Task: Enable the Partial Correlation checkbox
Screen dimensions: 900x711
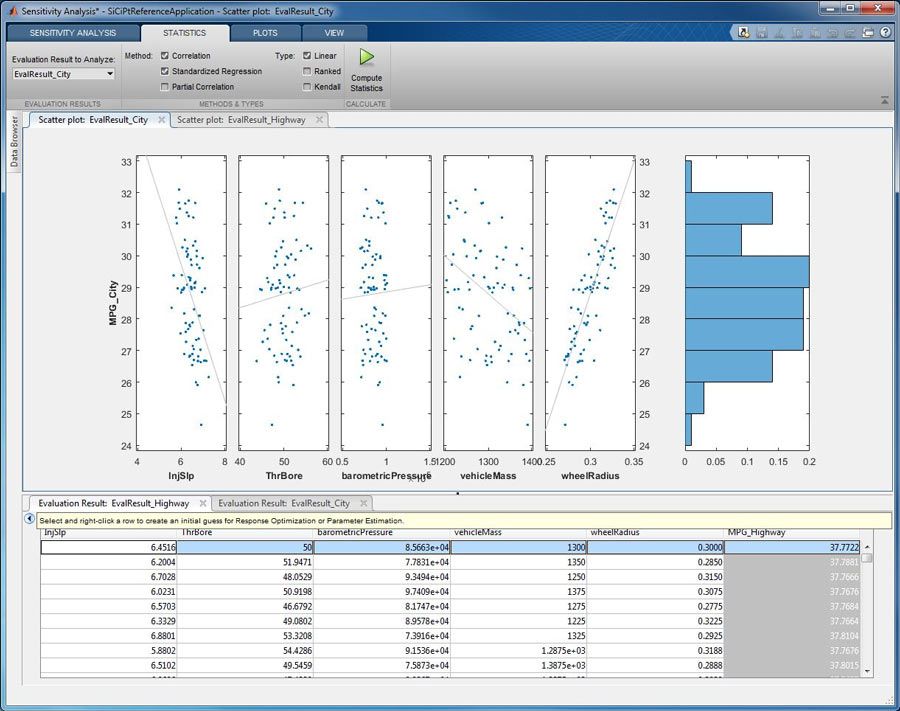Action: coord(163,87)
